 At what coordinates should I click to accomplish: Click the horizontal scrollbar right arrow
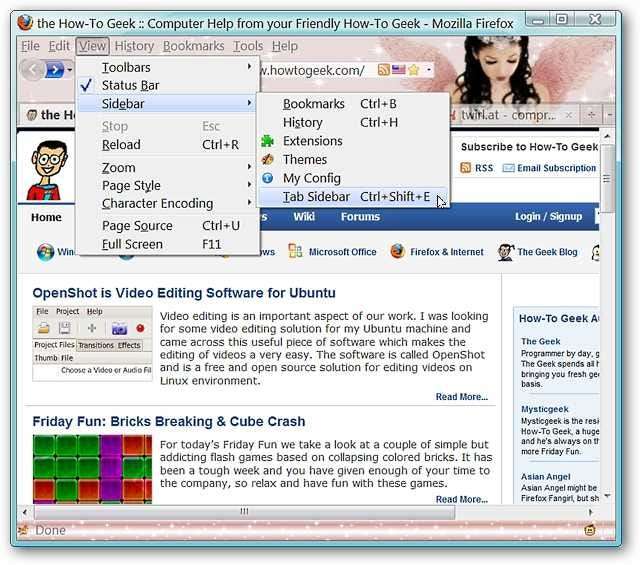pos(590,512)
